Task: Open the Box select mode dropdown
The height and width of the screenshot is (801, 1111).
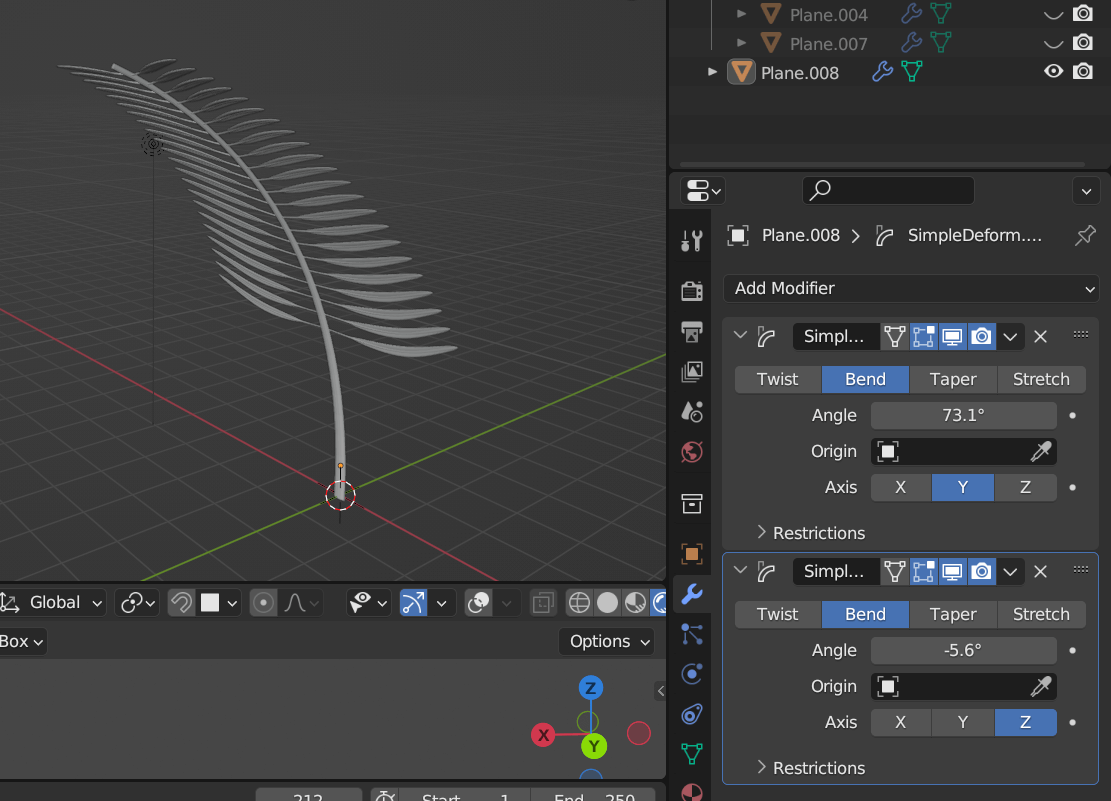Action: [23, 642]
